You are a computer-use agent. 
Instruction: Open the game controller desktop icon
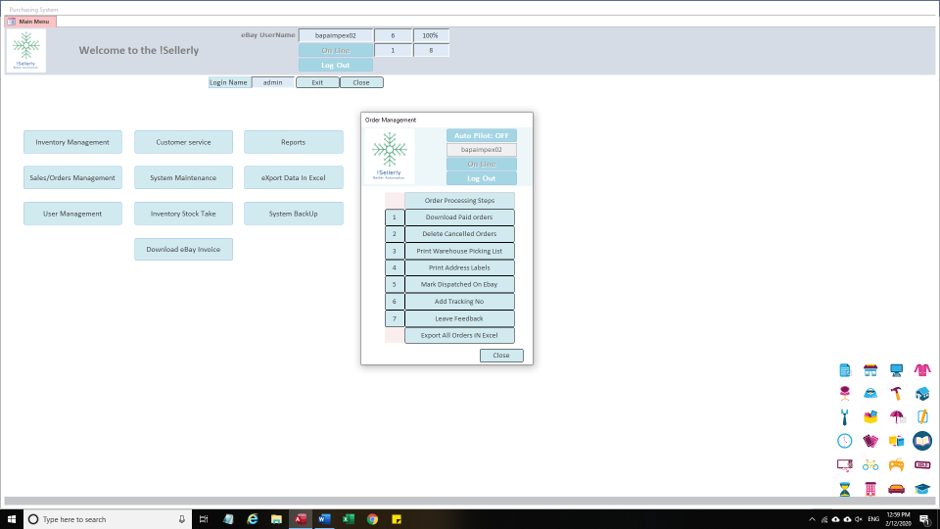coord(896,465)
